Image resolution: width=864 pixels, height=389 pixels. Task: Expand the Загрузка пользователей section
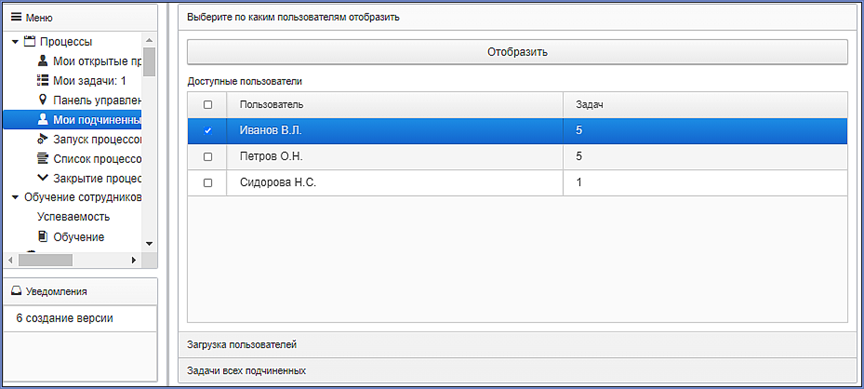(x=516, y=344)
